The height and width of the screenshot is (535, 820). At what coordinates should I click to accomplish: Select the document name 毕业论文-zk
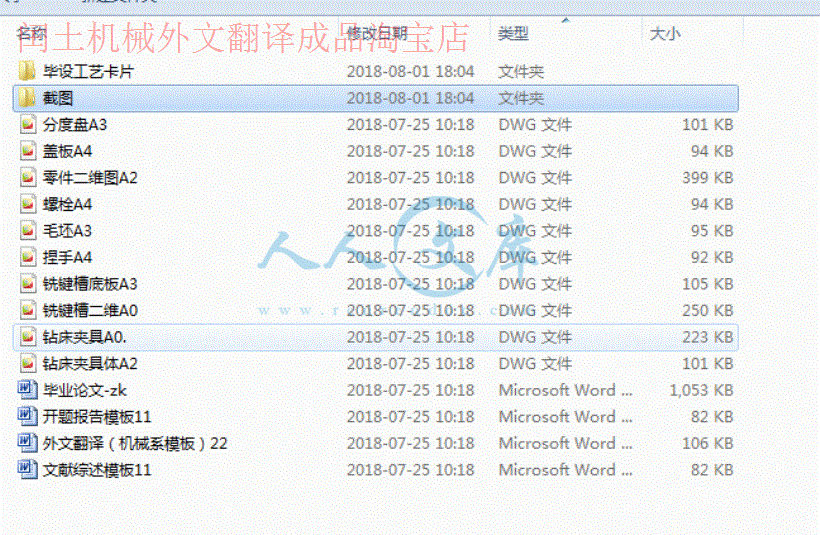coord(85,390)
